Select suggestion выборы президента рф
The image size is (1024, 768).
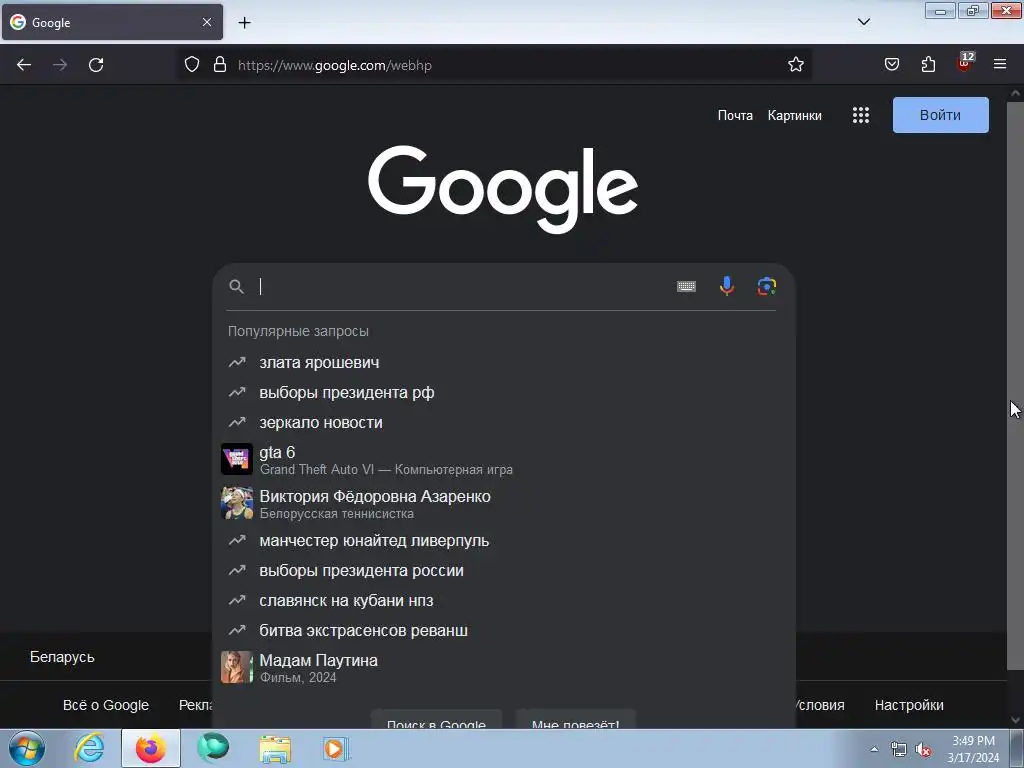(502, 392)
